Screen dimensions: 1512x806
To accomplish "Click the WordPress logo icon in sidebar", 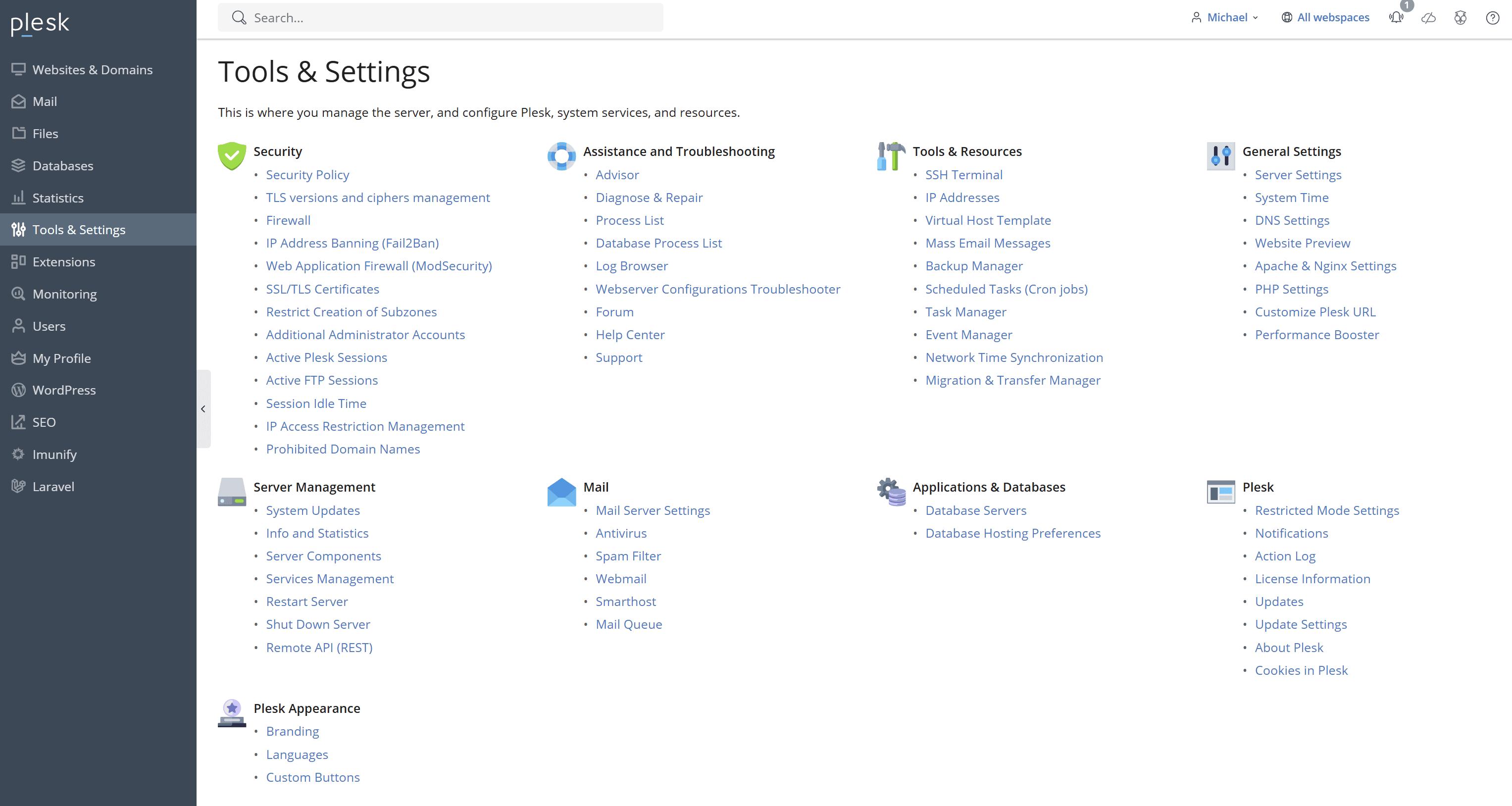I will coord(19,390).
